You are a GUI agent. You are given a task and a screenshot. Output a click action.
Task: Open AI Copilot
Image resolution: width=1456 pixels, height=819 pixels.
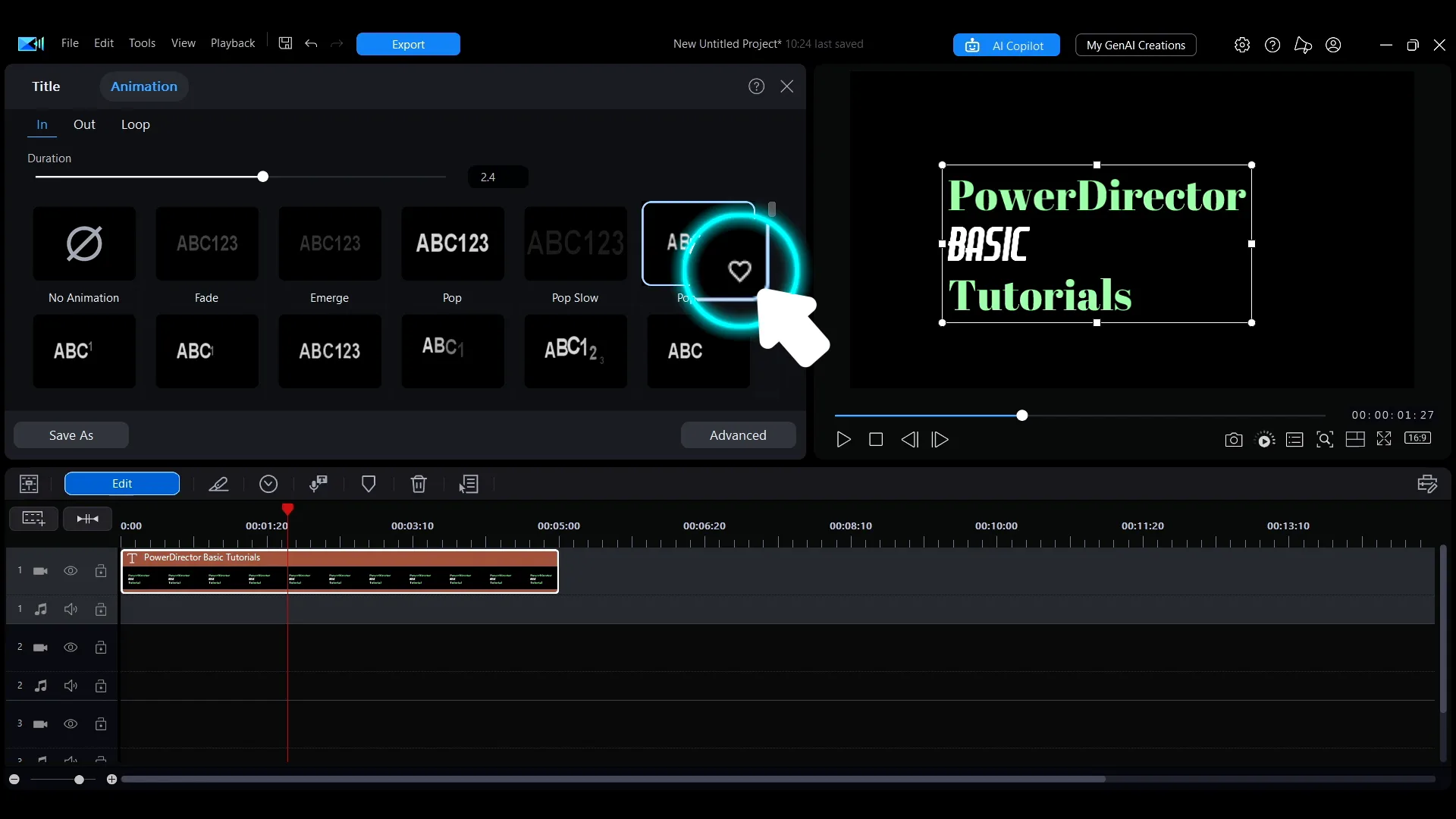[x=1006, y=45]
